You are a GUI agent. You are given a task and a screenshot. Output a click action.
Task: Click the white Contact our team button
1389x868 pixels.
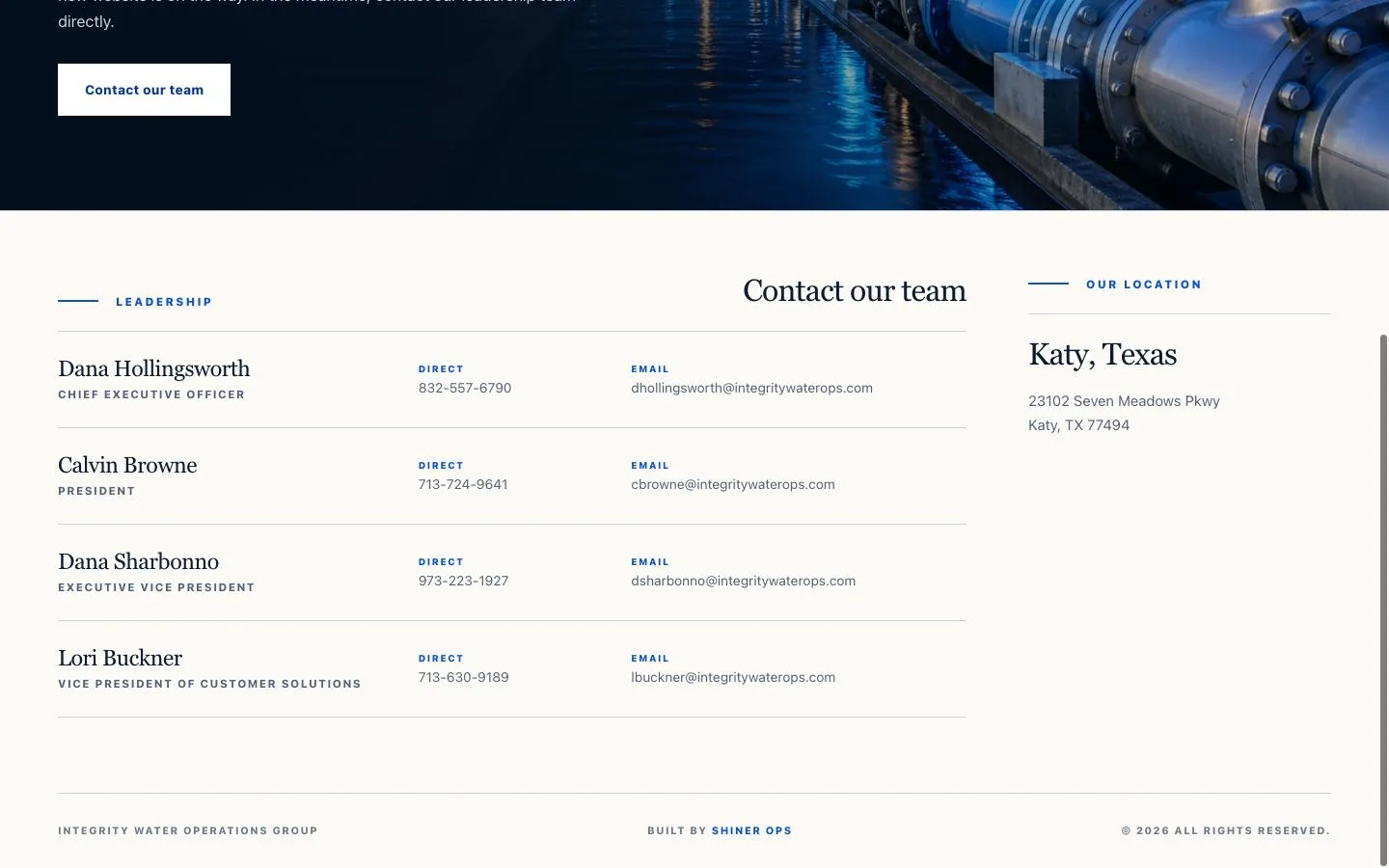pos(144,90)
